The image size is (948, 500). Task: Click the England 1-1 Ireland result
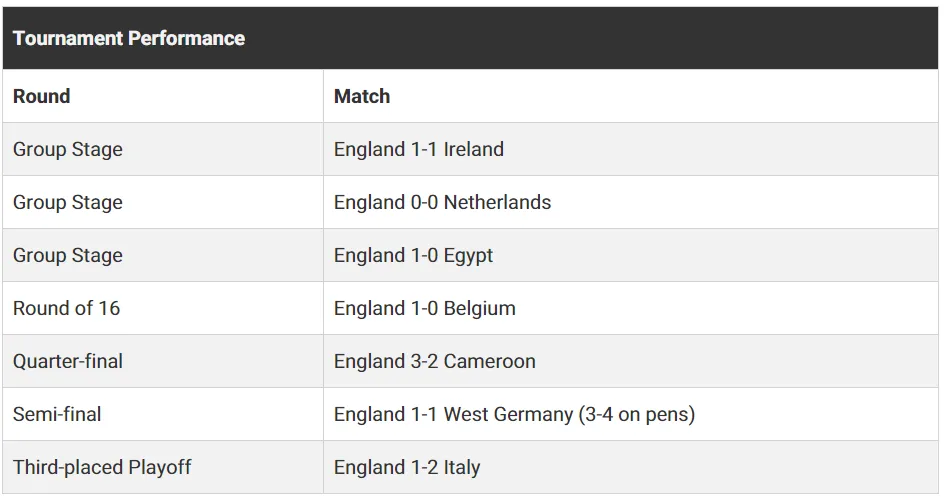point(418,149)
